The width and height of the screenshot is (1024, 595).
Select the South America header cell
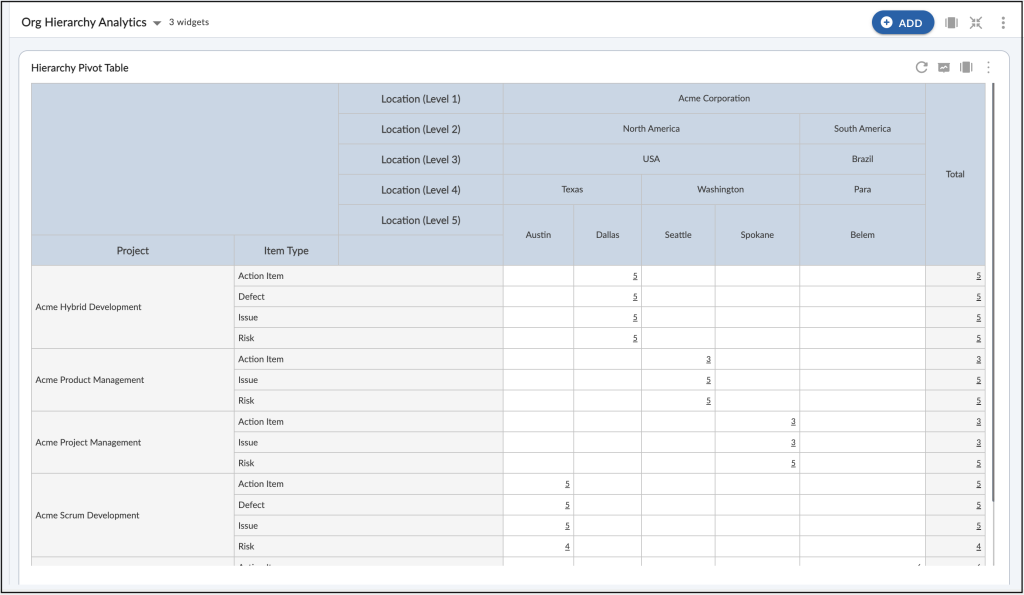click(x=862, y=129)
